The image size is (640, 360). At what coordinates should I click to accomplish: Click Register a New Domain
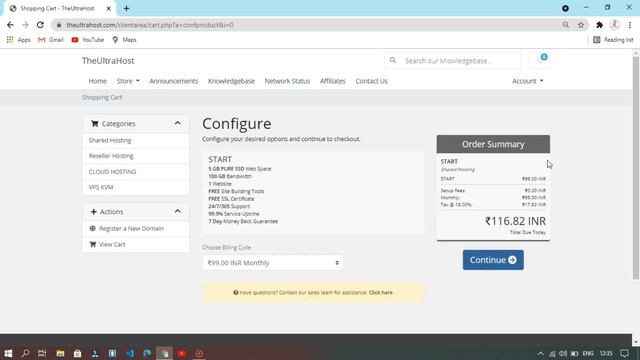click(x=136, y=229)
